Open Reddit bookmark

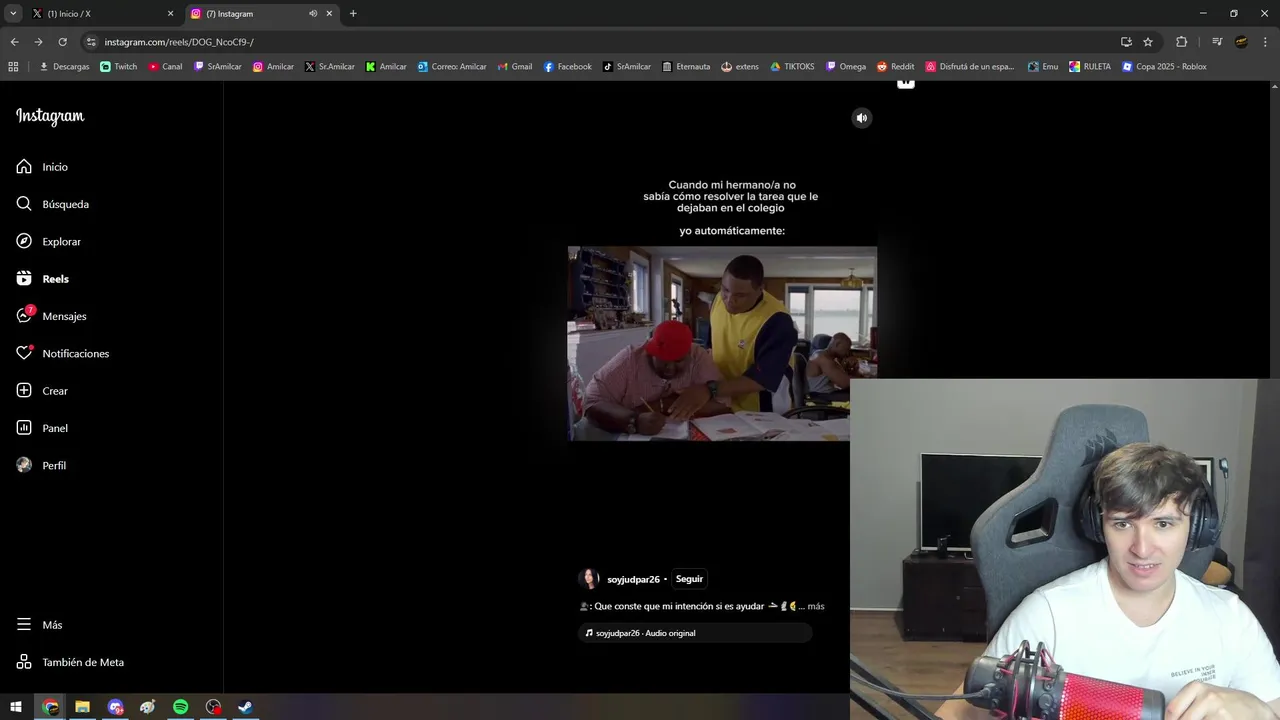(x=895, y=67)
